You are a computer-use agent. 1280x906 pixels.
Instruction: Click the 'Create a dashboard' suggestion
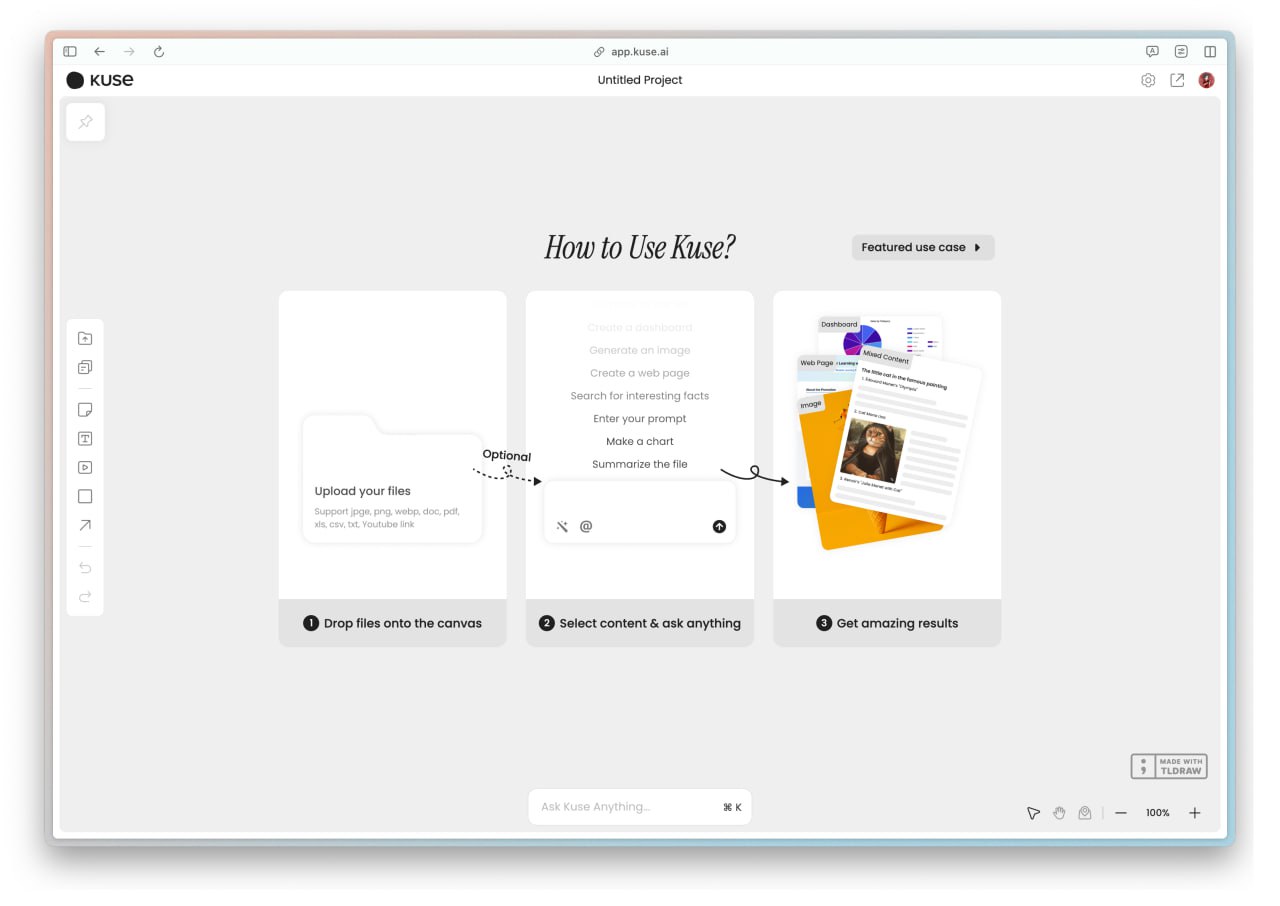point(640,327)
